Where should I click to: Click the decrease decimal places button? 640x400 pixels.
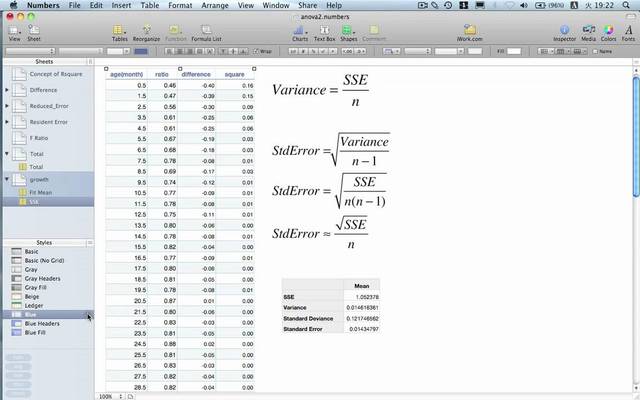(x=347, y=51)
